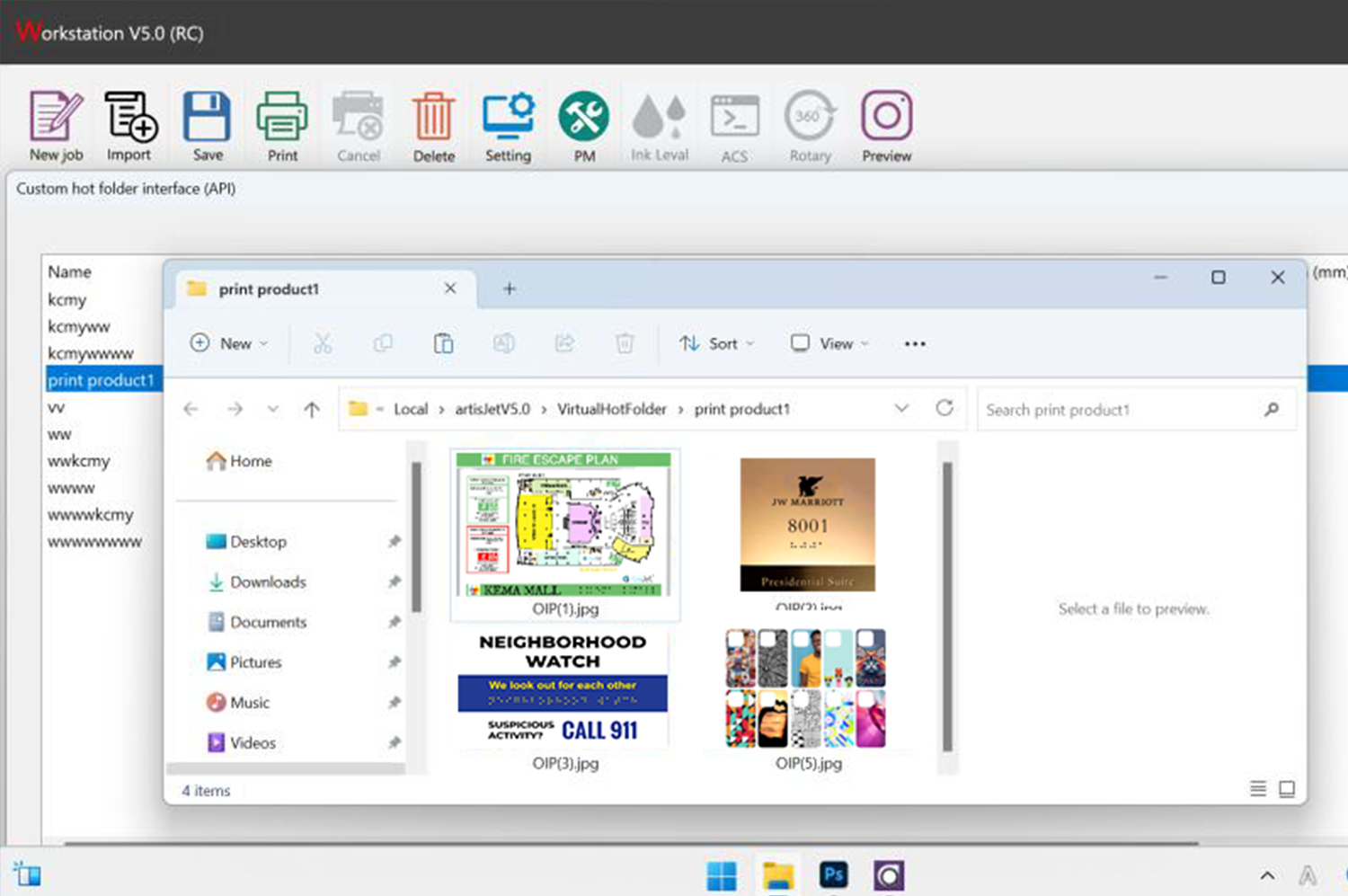Open the See more ellipsis menu
The width and height of the screenshot is (1348, 896).
(x=914, y=343)
